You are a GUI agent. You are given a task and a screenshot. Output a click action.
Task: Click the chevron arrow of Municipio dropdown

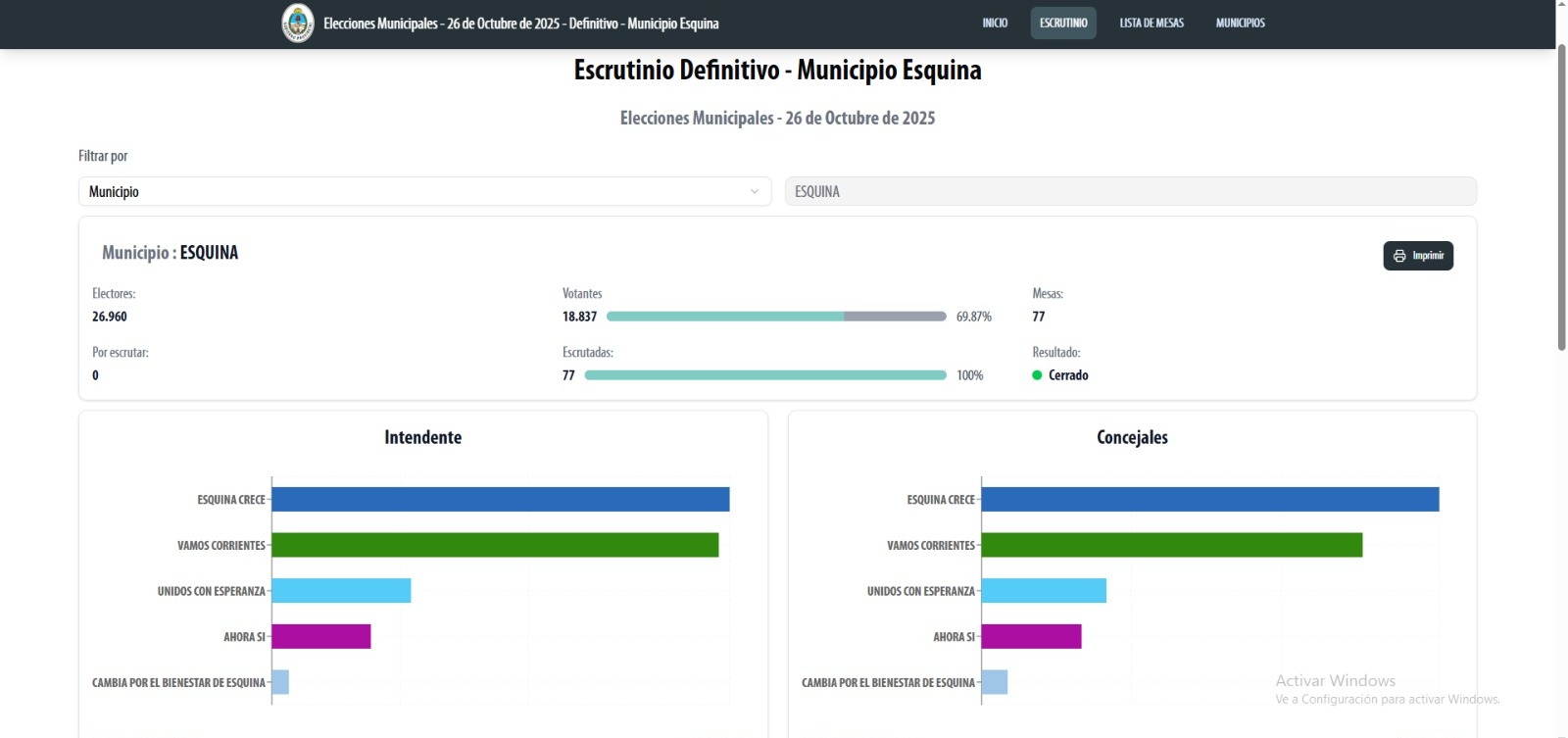click(754, 192)
